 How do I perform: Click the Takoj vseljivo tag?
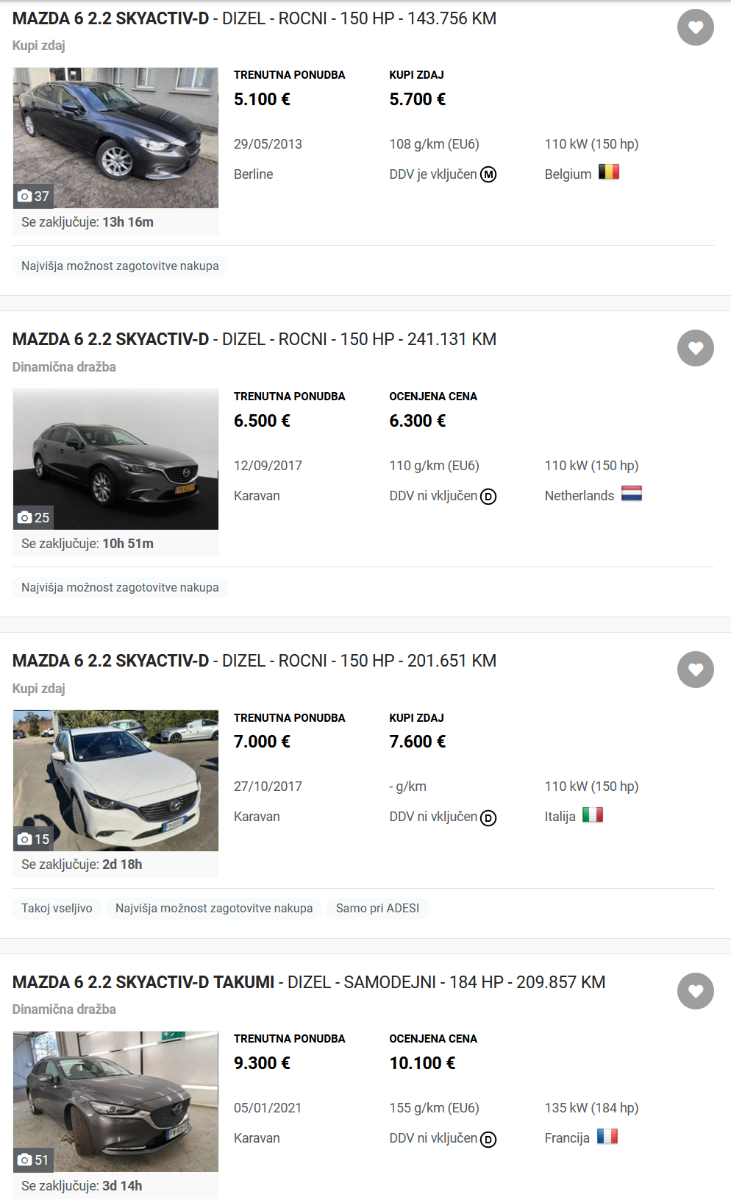pos(57,908)
